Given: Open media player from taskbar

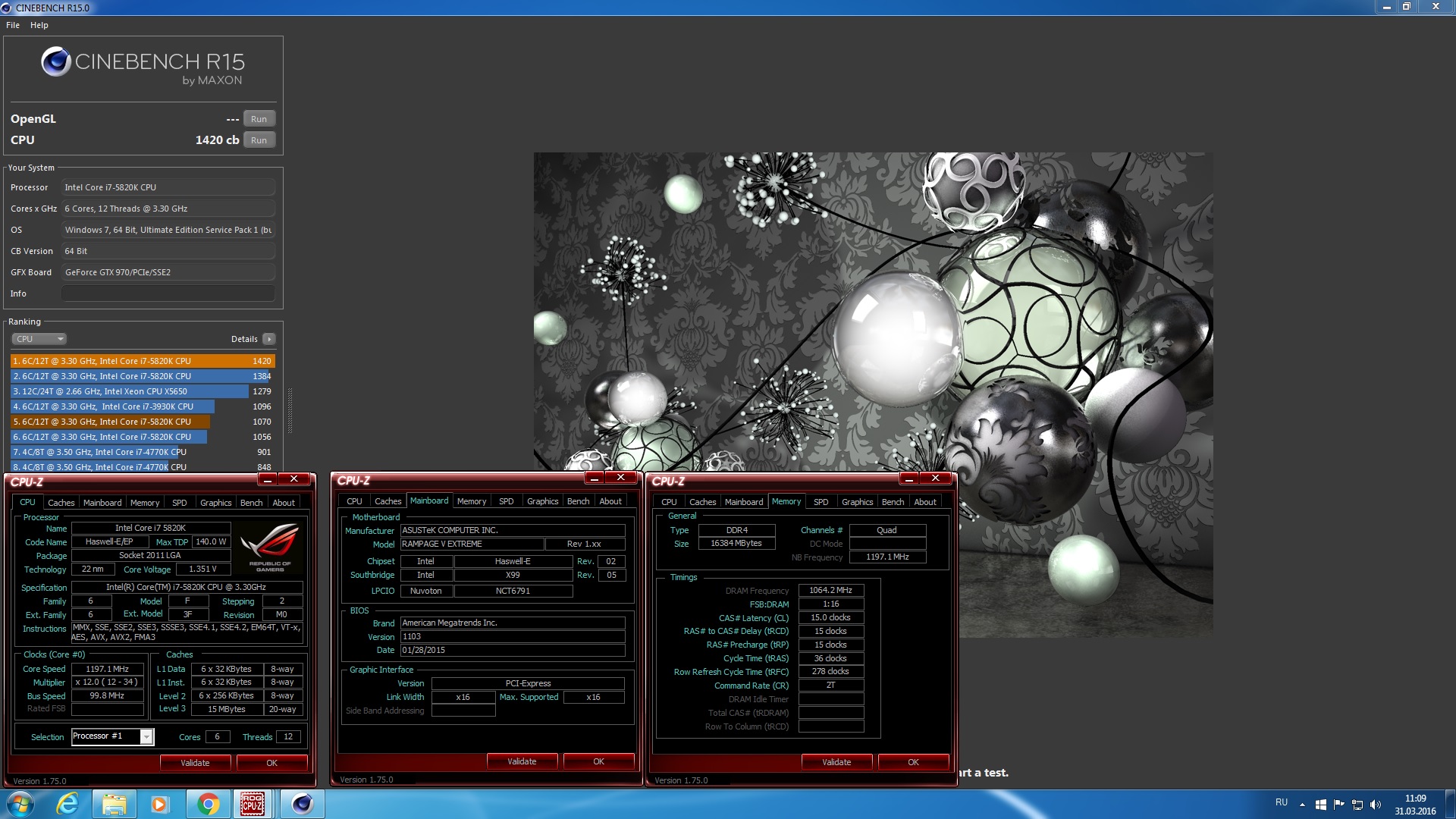Looking at the screenshot, I should (160, 804).
